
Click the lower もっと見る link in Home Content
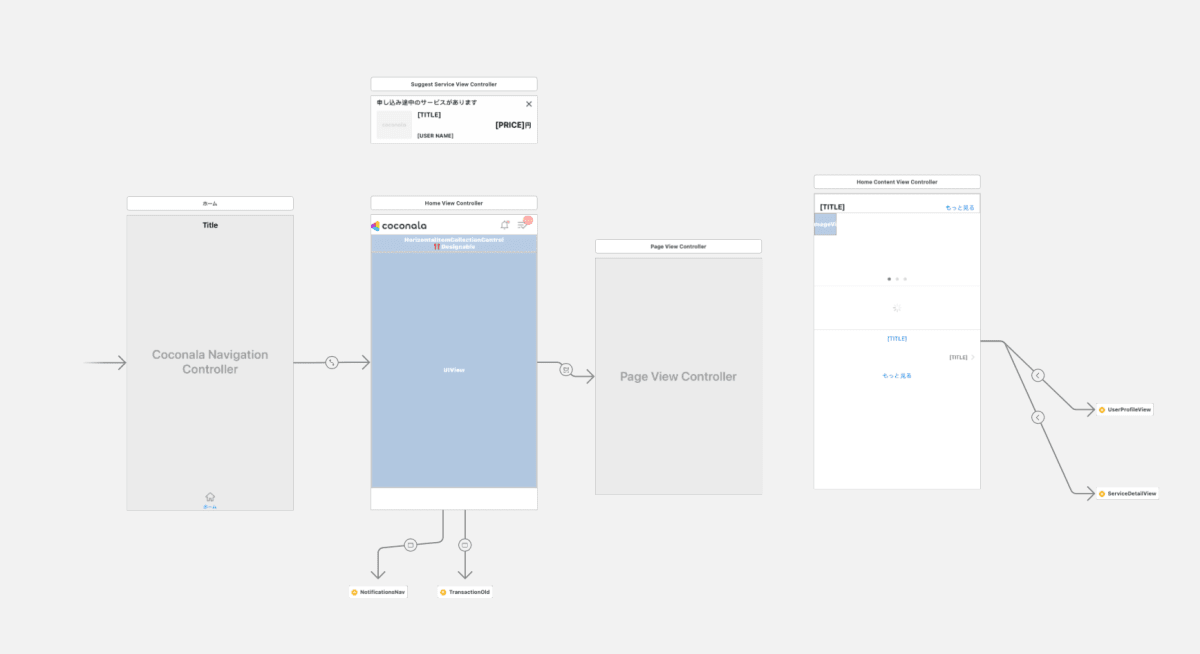pos(897,376)
